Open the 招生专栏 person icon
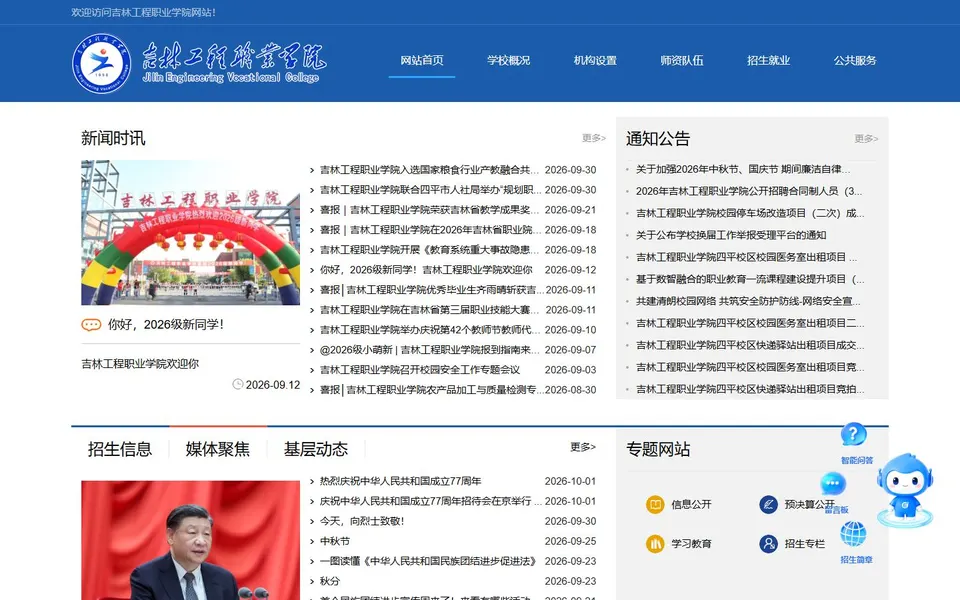 coord(768,544)
